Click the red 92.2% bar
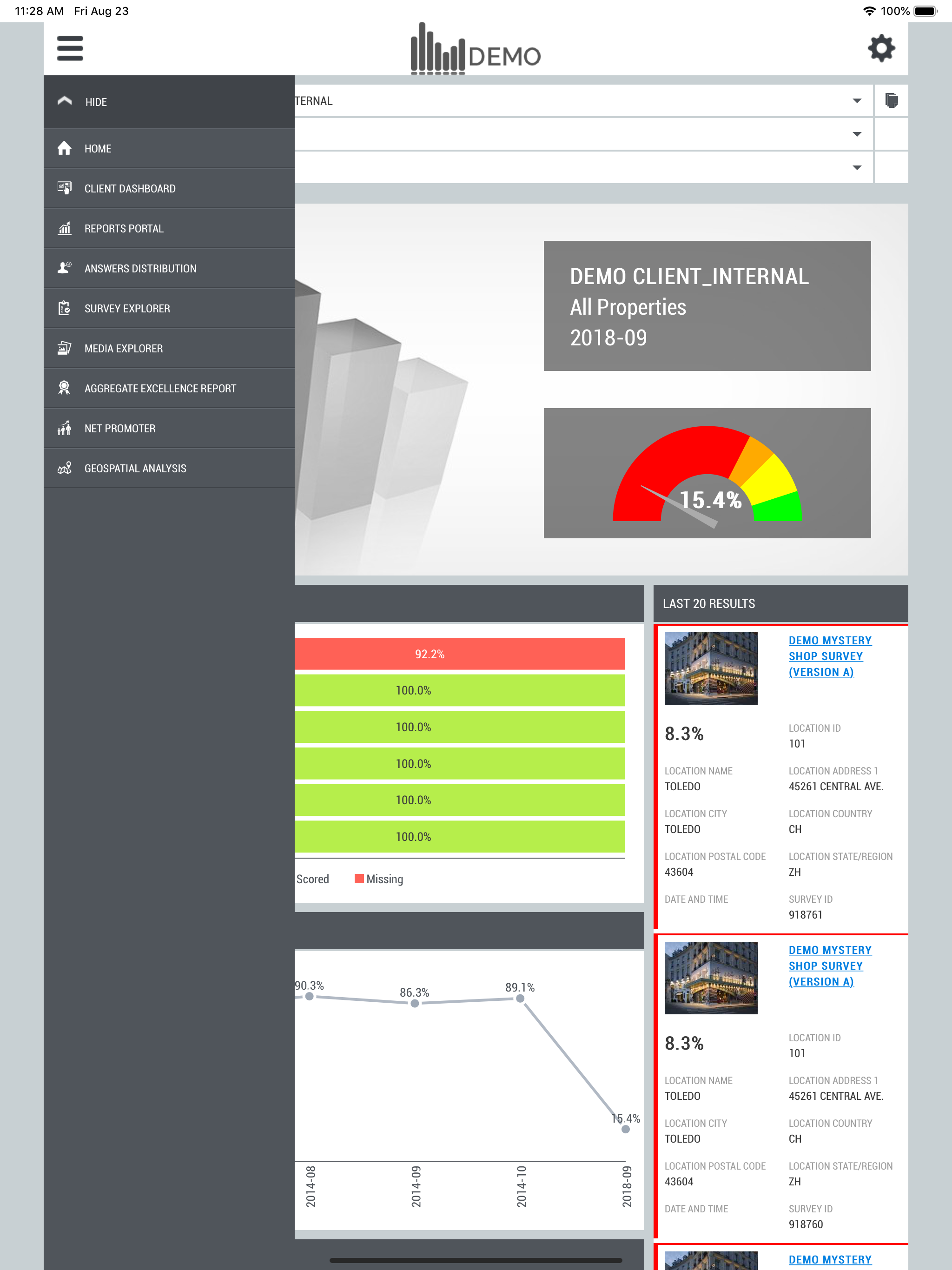The height and width of the screenshot is (1270, 952). (x=459, y=654)
